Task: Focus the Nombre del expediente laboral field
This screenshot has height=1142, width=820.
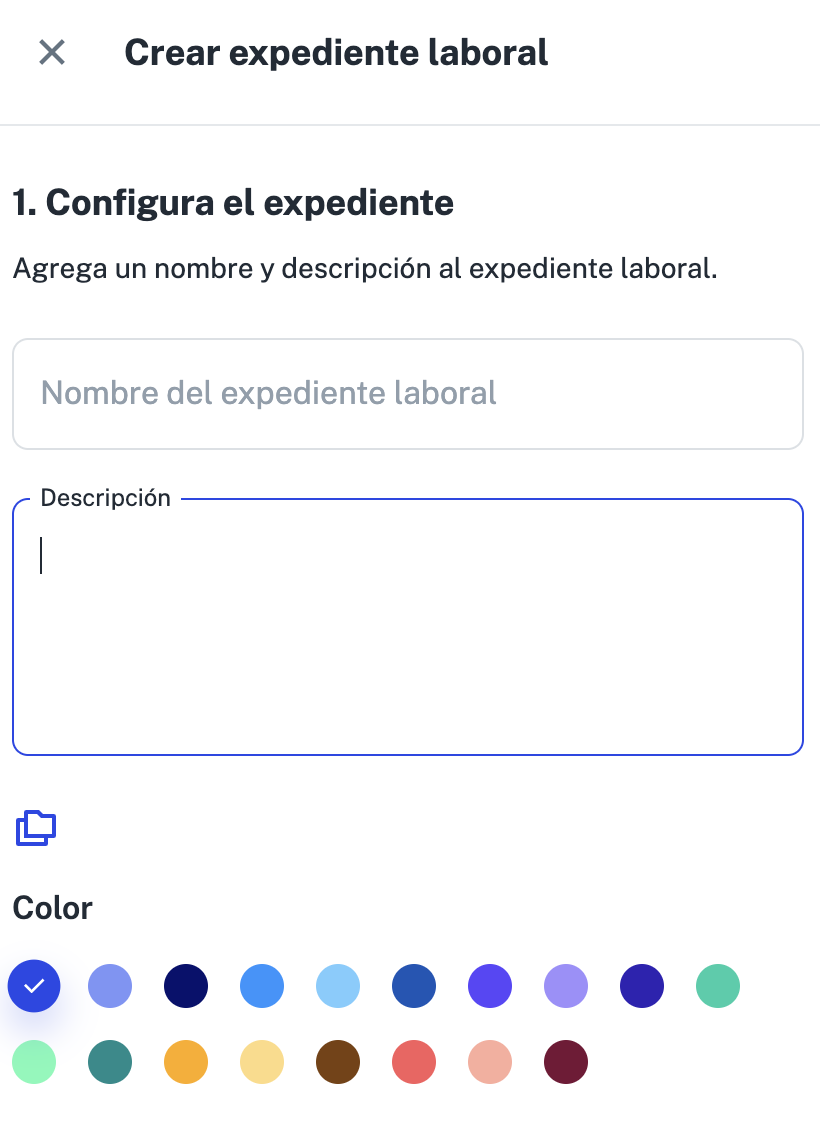Action: pos(408,393)
